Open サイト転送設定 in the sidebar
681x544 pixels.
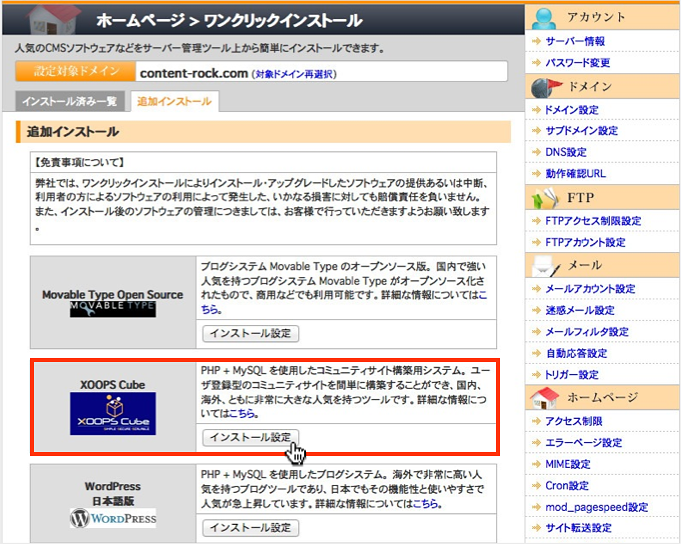click(579, 528)
